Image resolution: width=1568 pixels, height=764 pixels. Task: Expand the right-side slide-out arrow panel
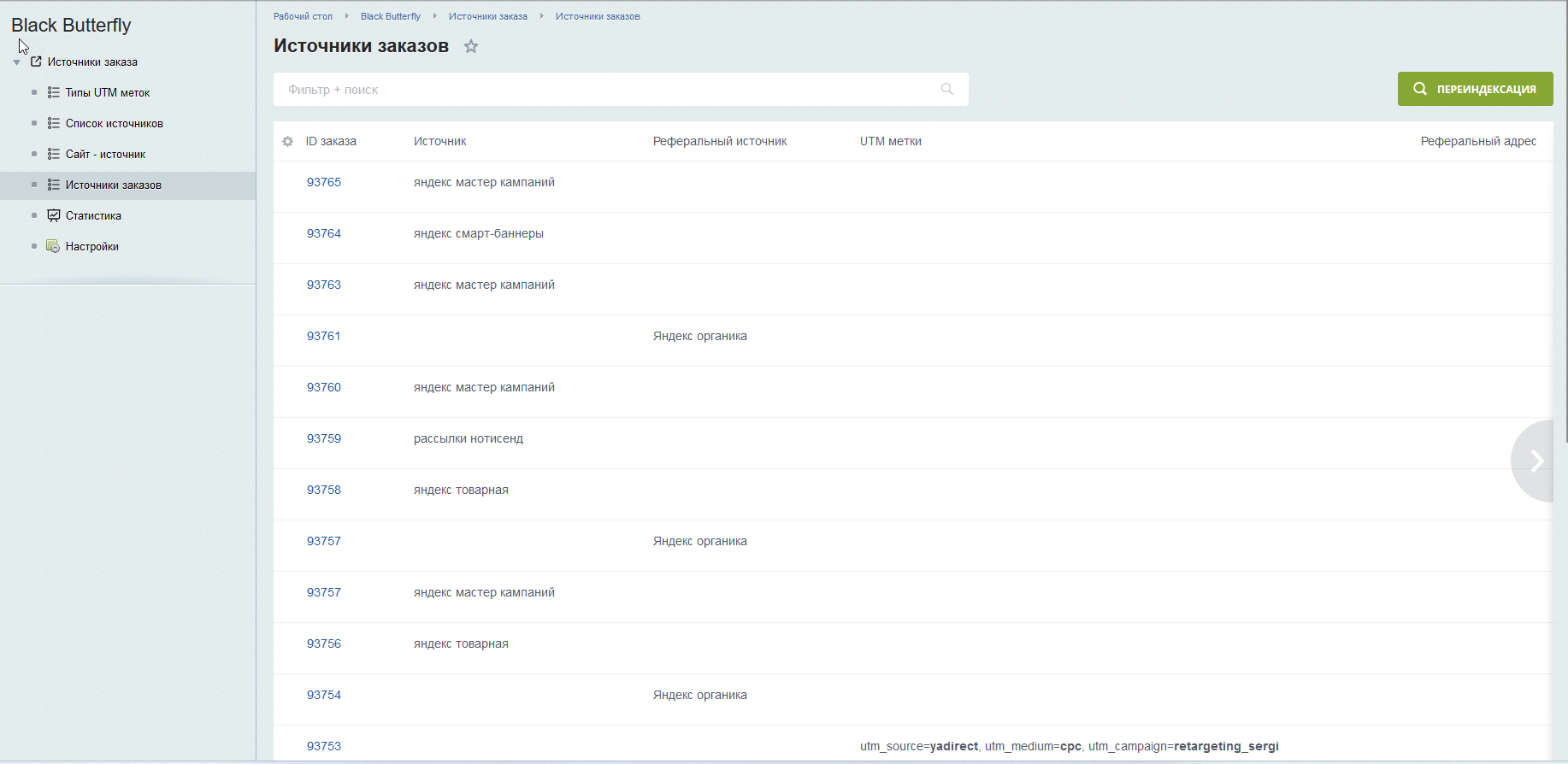1536,461
